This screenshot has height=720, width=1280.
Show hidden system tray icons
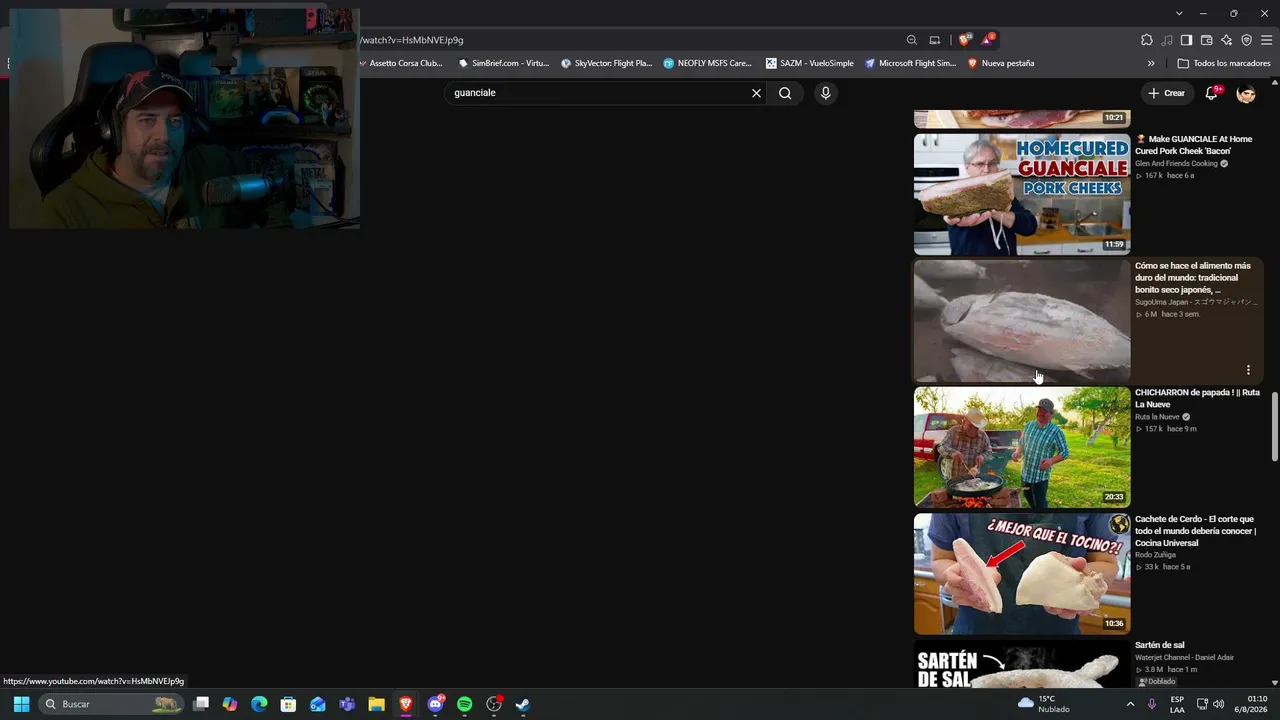[x=1131, y=704]
